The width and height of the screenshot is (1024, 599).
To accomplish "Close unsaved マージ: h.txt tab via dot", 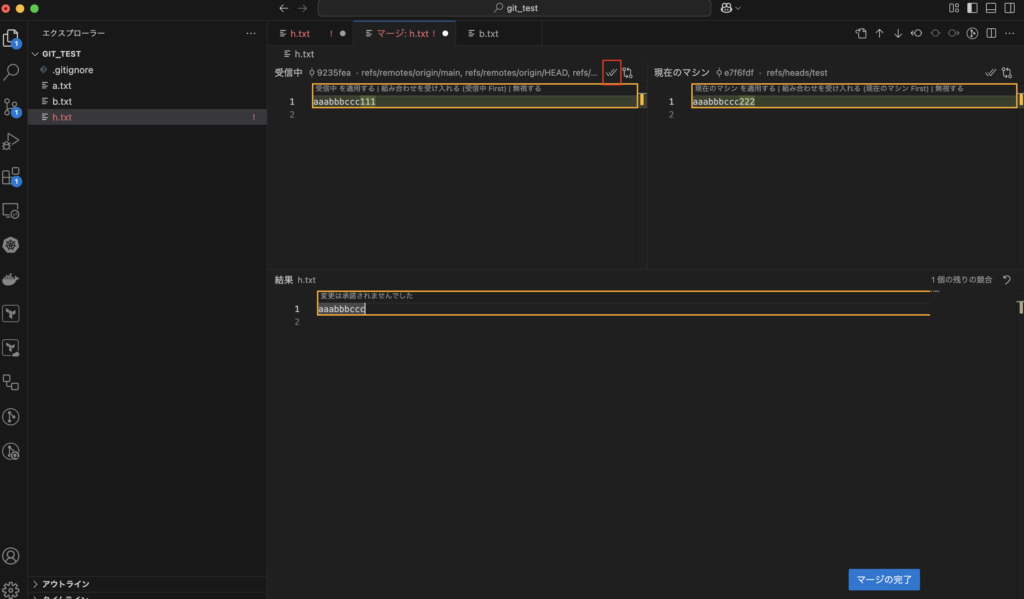I will pos(445,33).
